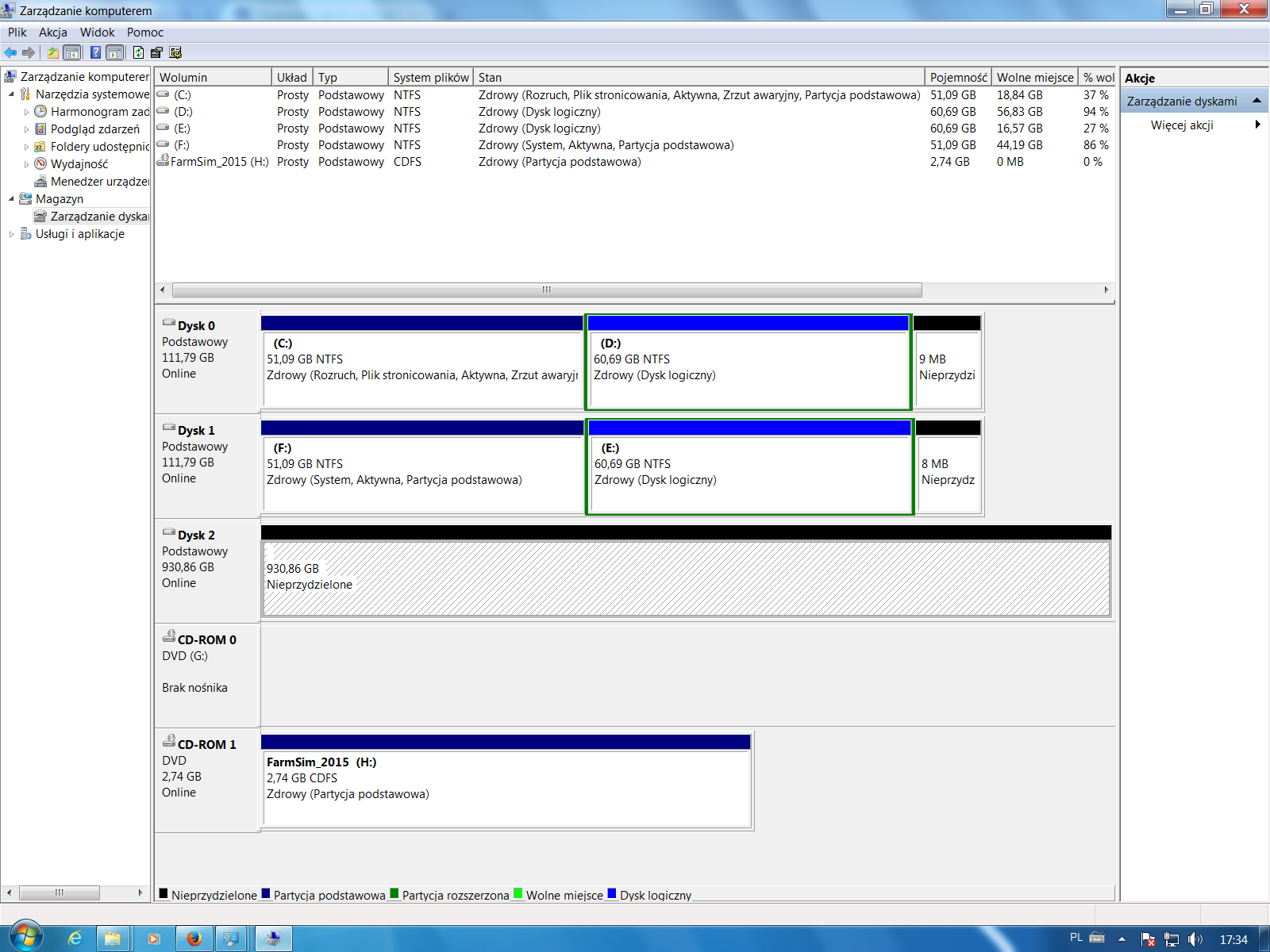
Task: Select the (D:) logical drive on Dysk 0
Action: pyautogui.click(x=748, y=362)
